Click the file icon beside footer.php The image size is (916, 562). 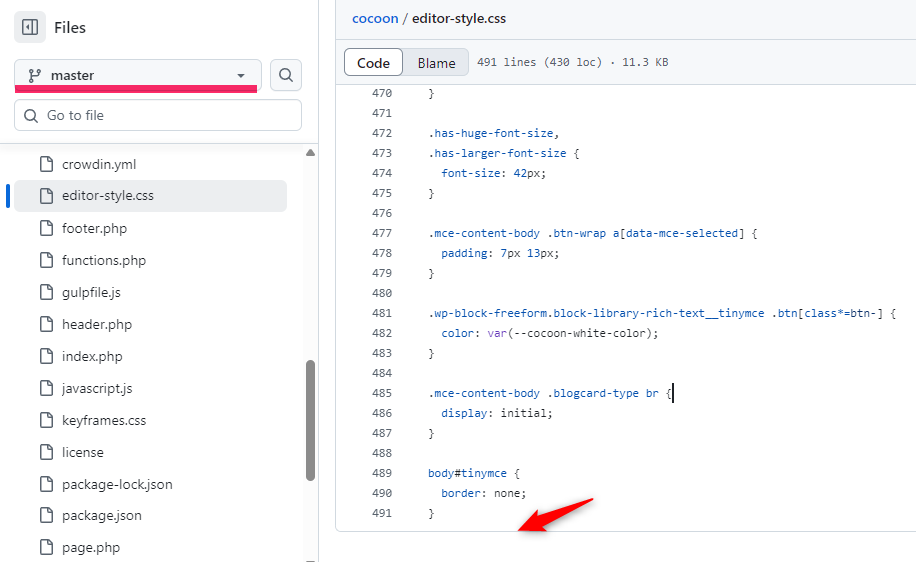point(46,228)
